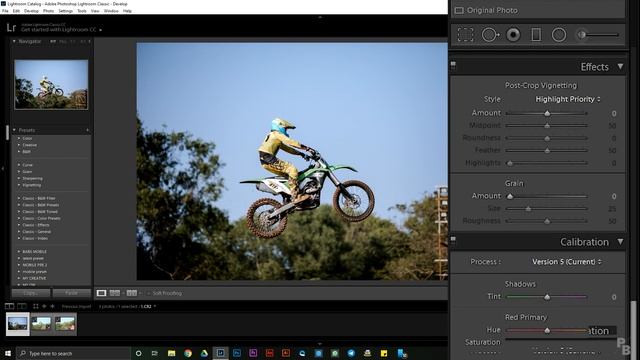Click the Copy settings button
The image size is (640, 360).
[x=31, y=293]
